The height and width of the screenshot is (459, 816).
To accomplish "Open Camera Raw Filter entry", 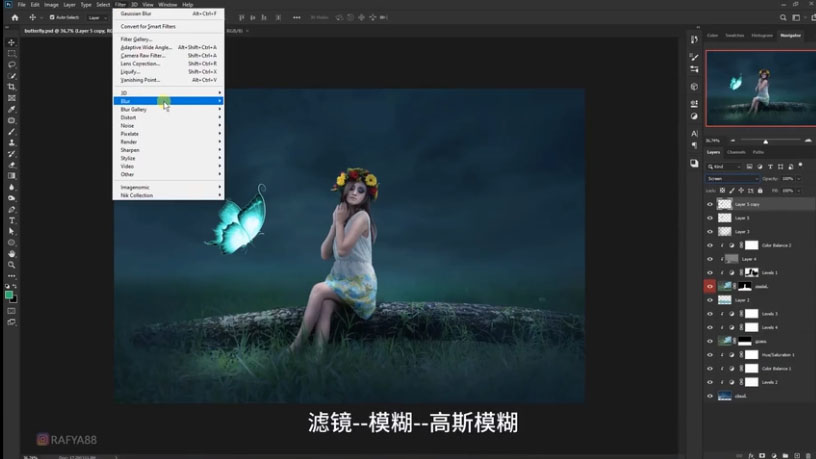I will click(x=169, y=55).
